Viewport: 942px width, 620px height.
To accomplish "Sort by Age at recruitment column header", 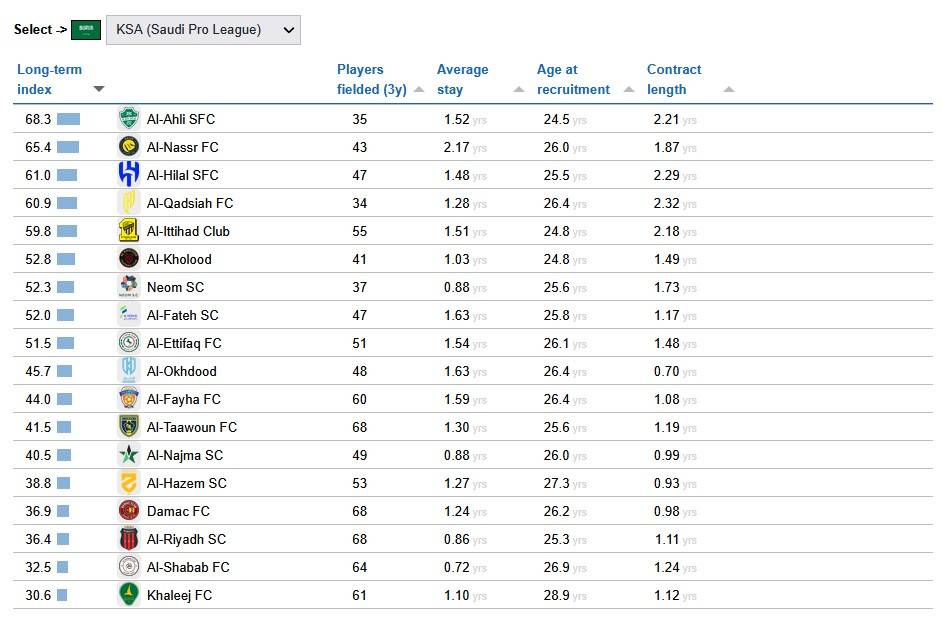I will (573, 80).
